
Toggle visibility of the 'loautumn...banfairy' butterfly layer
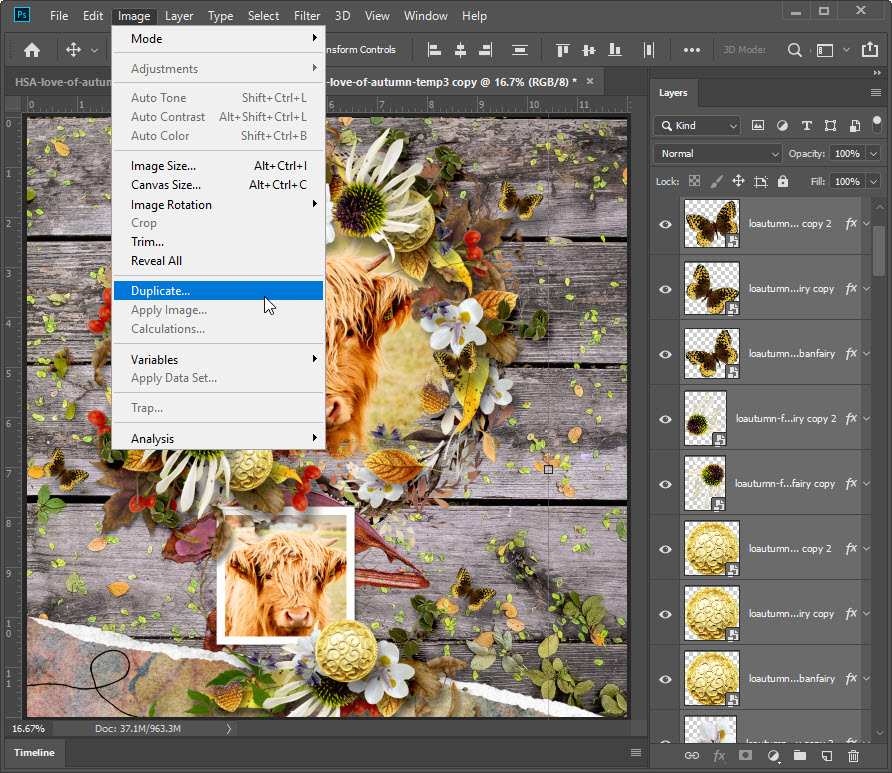tap(665, 354)
